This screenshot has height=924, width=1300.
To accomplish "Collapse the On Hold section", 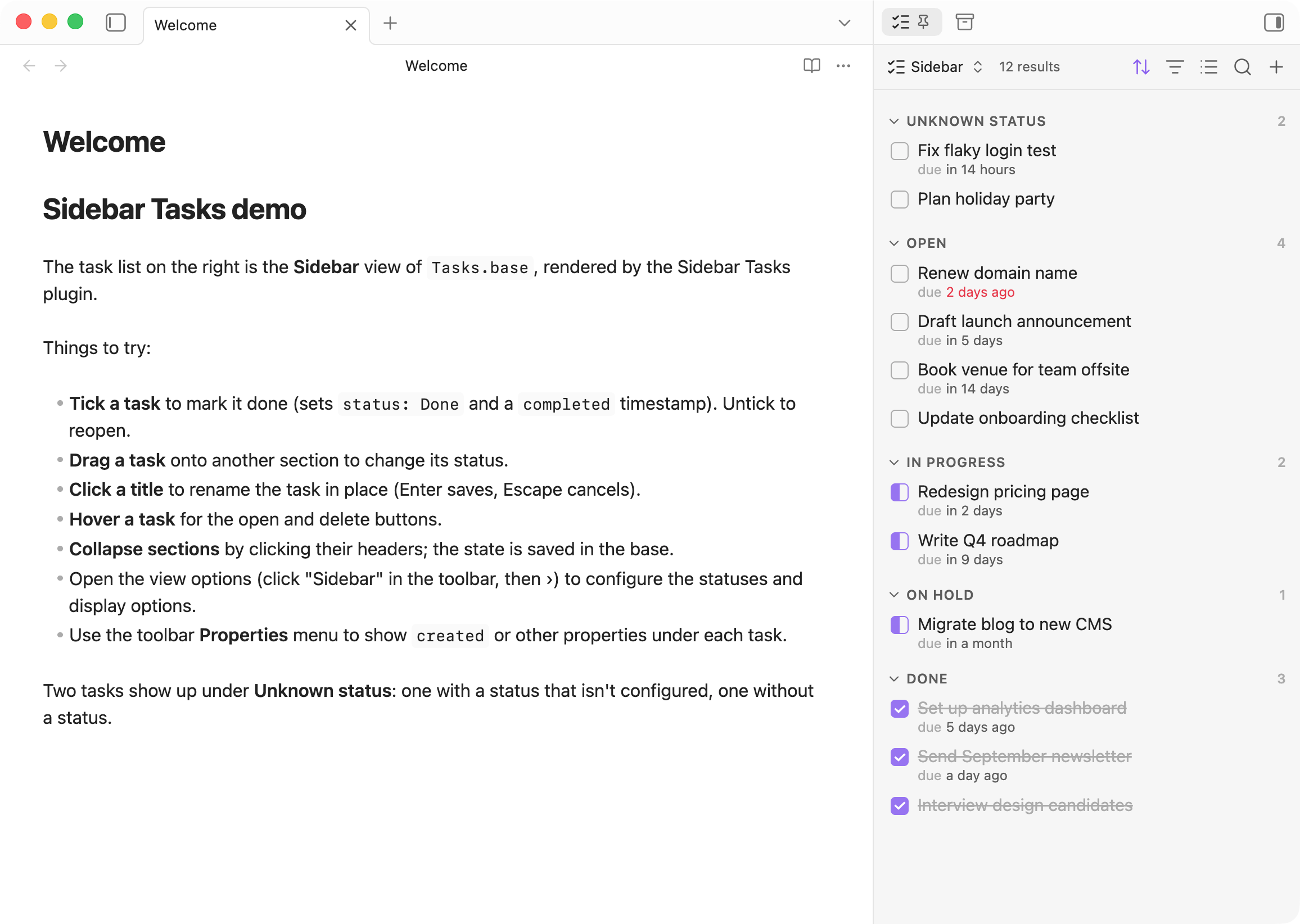I will (x=931, y=595).
